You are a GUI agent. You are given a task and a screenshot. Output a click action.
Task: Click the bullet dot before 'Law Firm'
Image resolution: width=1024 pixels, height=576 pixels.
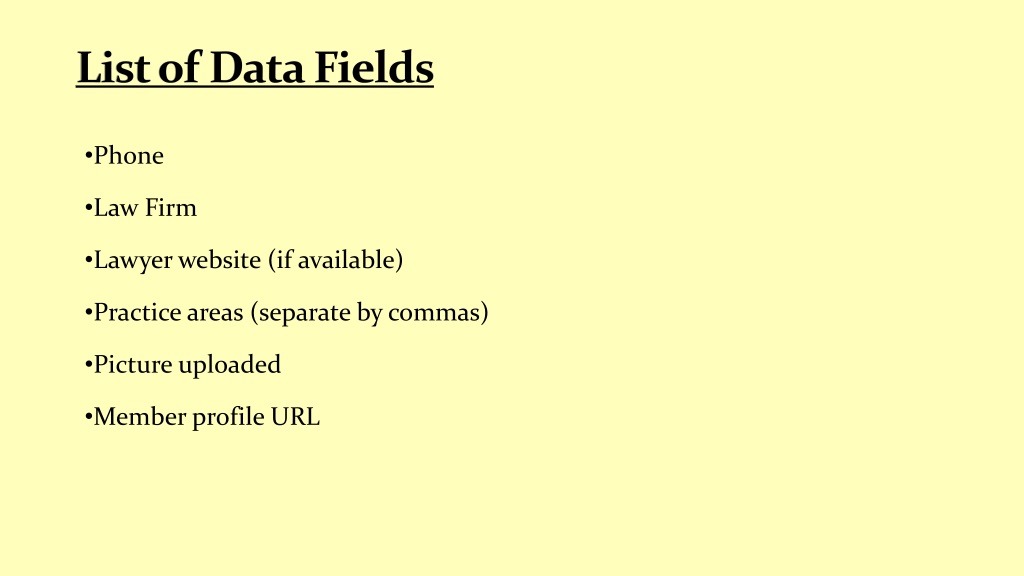pyautogui.click(x=88, y=208)
